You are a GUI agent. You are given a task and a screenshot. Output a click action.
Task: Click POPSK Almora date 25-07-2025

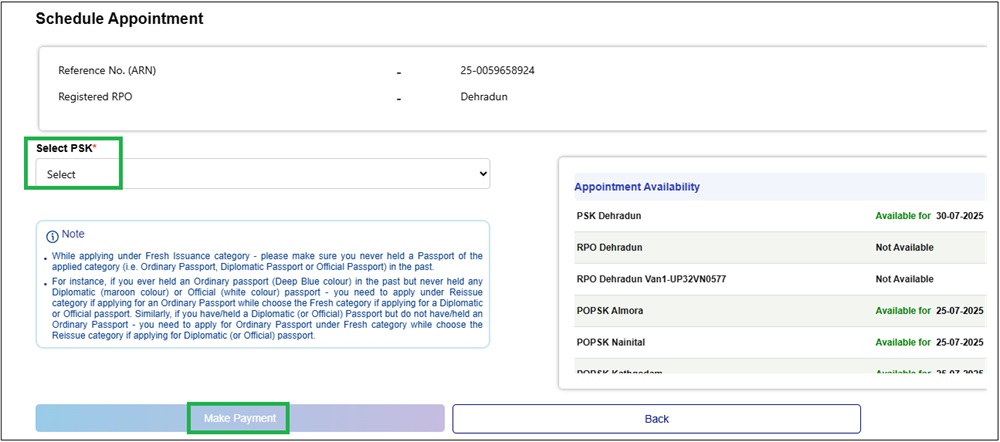coord(960,311)
